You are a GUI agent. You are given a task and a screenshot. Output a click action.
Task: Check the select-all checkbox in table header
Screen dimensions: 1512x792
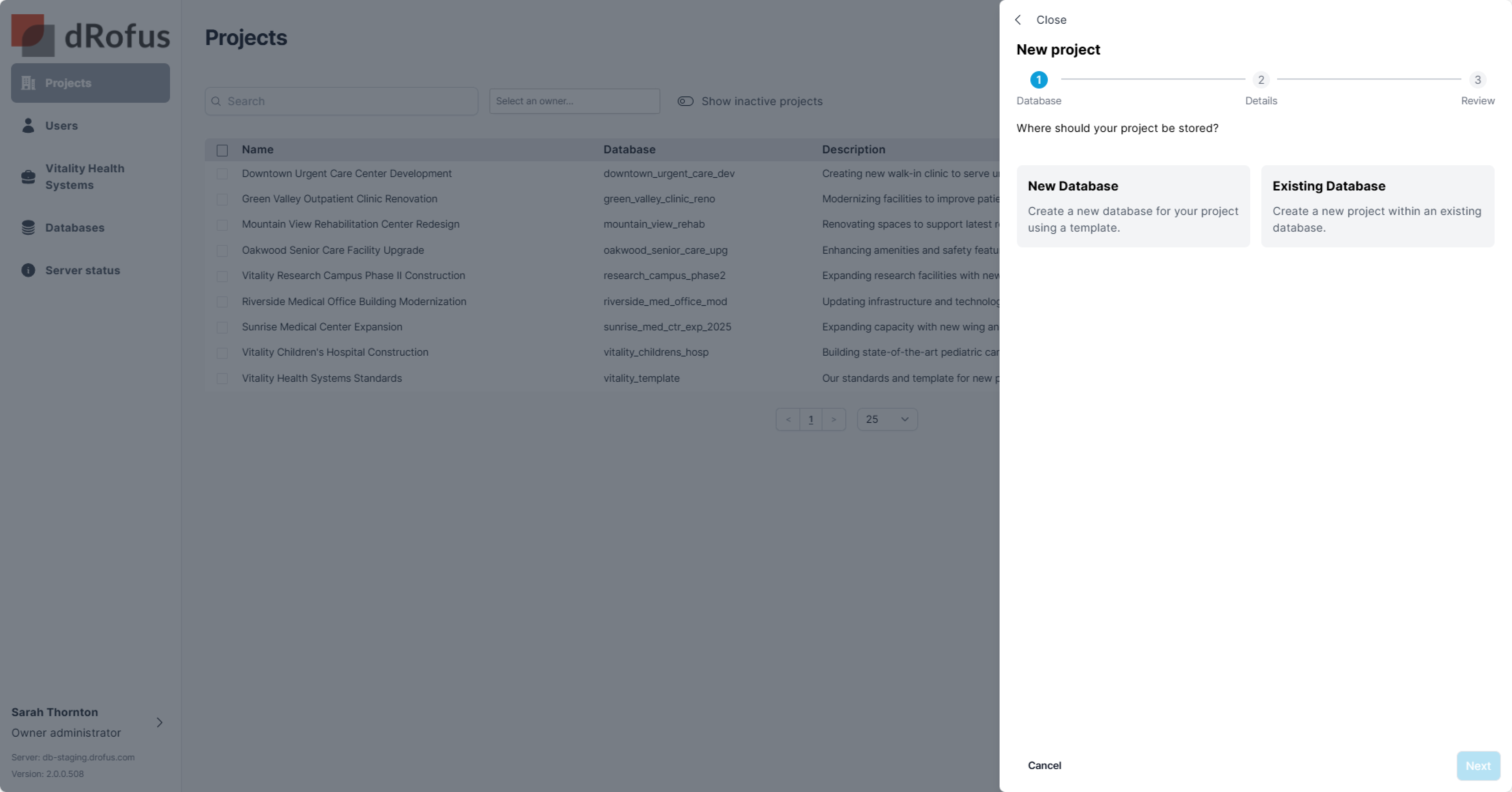[222, 150]
